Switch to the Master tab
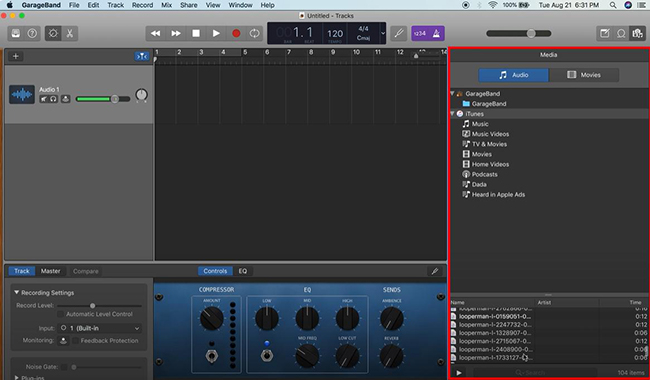 pyautogui.click(x=50, y=271)
